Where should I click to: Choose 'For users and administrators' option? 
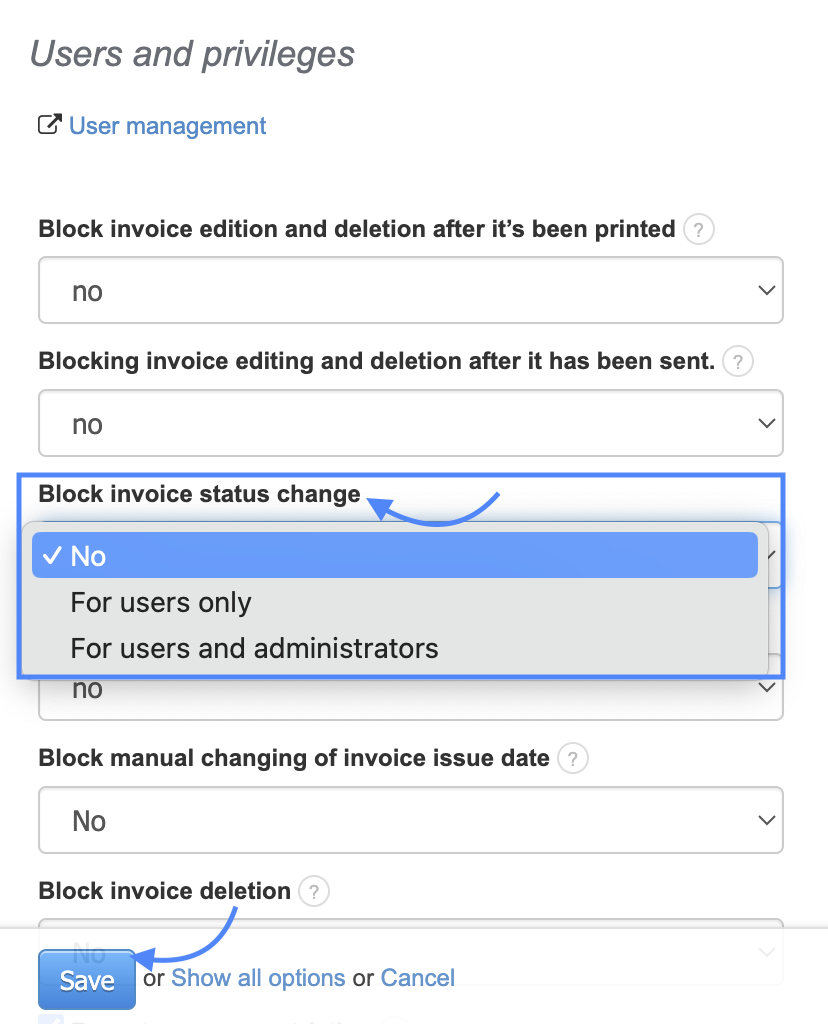pyautogui.click(x=254, y=649)
